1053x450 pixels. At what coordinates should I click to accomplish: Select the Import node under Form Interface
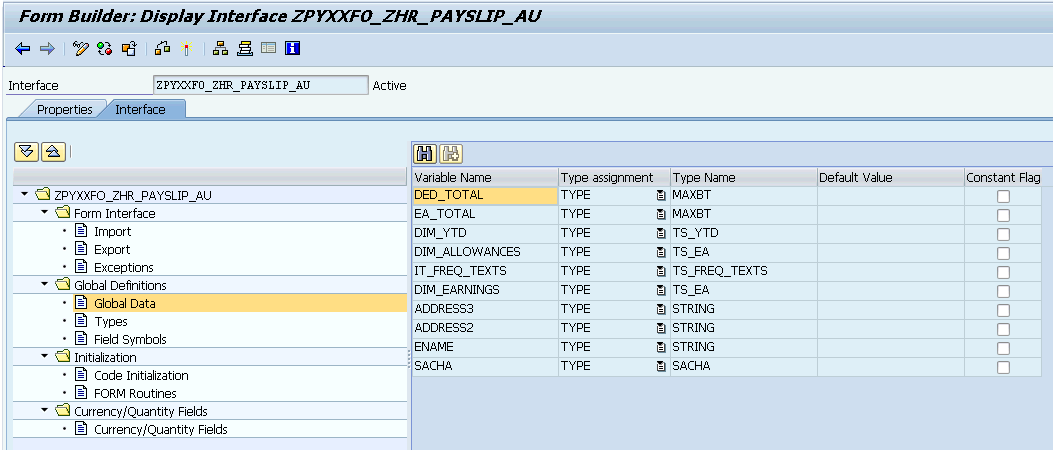[112, 231]
